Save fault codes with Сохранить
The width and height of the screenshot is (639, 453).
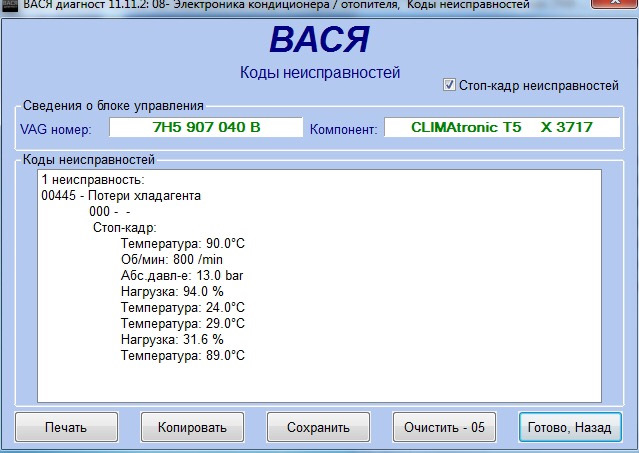318,427
